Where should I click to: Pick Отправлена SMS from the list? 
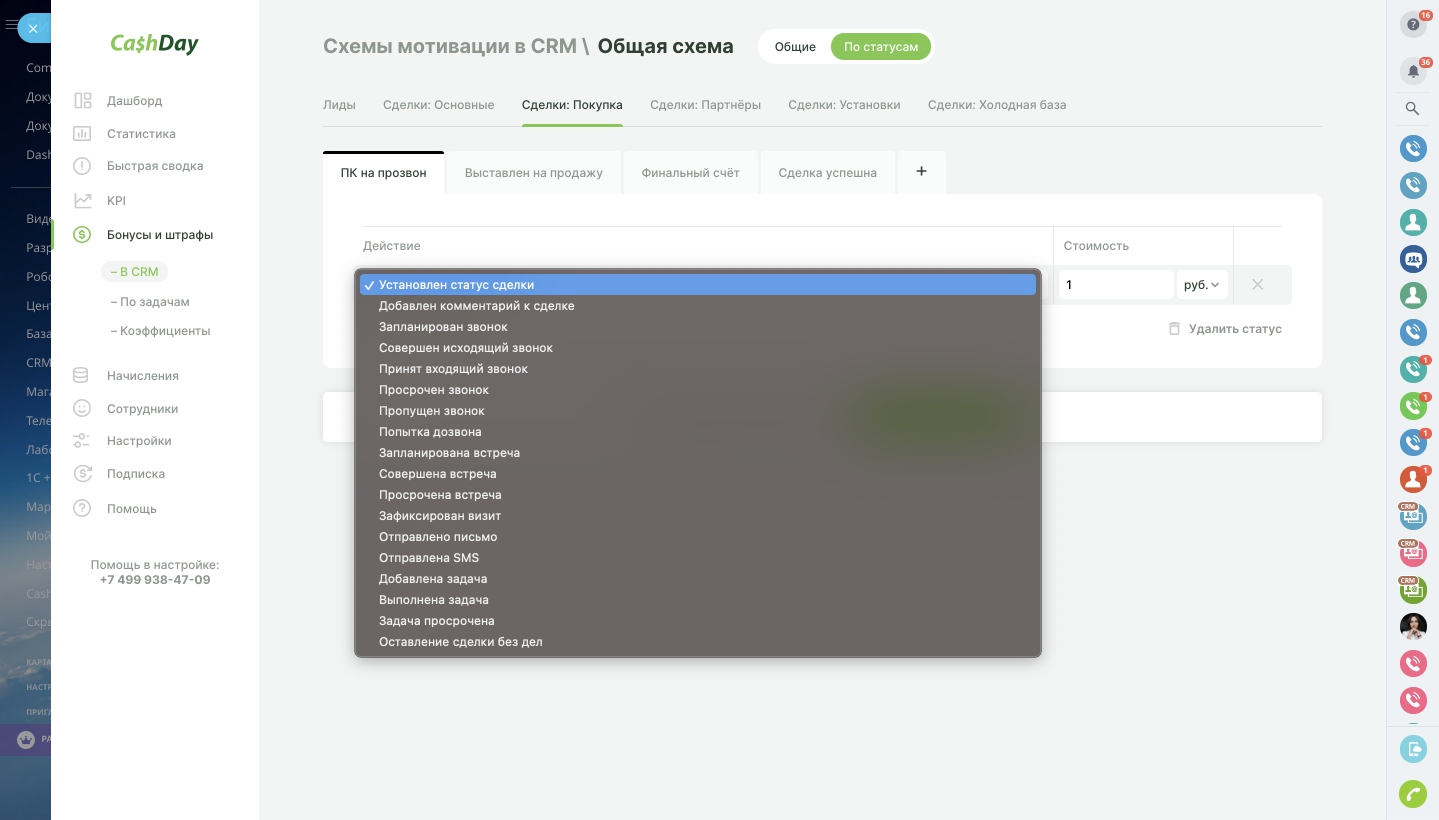(x=698, y=558)
